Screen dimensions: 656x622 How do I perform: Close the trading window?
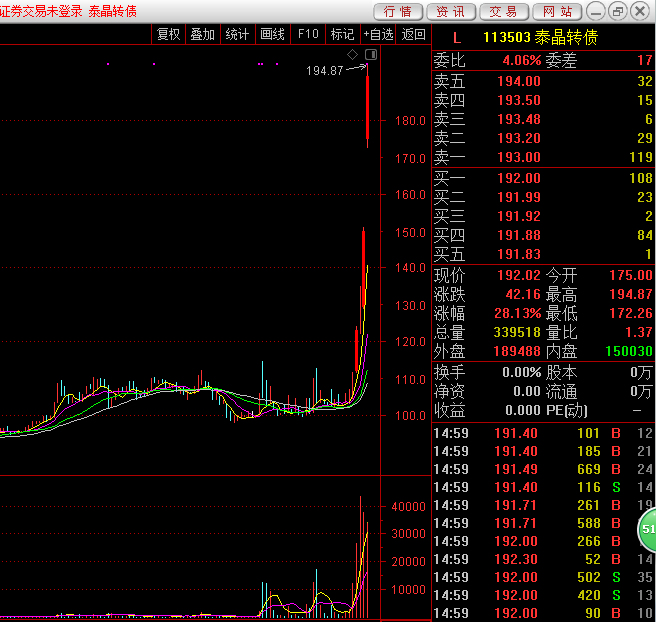tap(640, 11)
